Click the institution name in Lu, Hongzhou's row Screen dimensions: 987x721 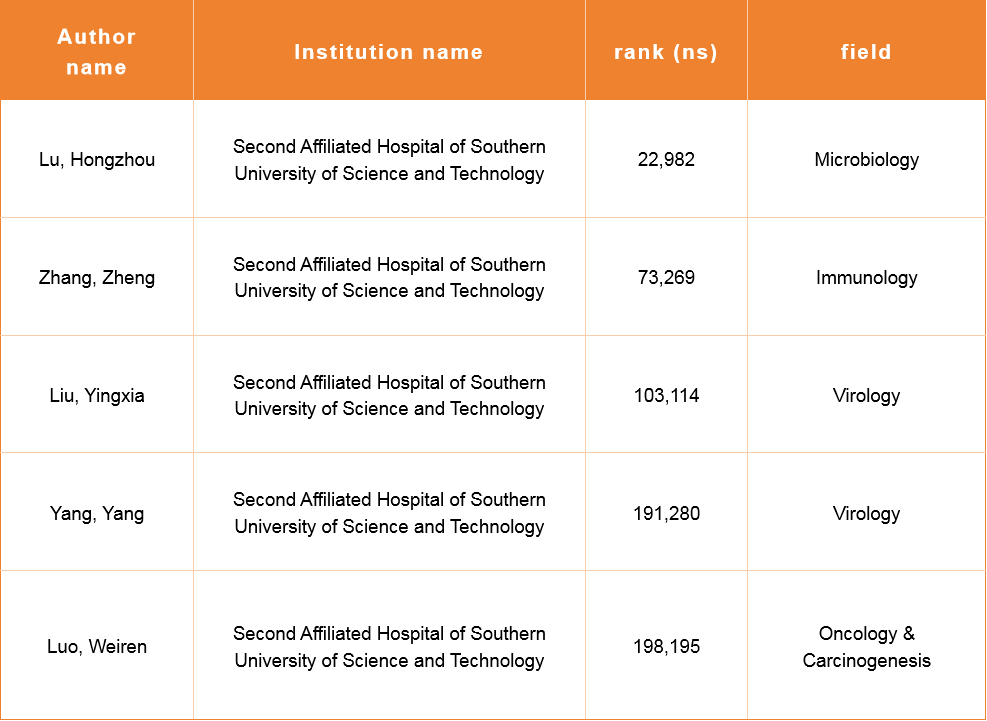pos(389,160)
